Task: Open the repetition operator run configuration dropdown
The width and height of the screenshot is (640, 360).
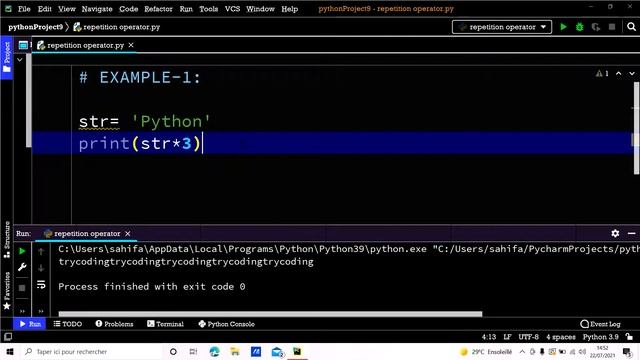Action: [502, 27]
